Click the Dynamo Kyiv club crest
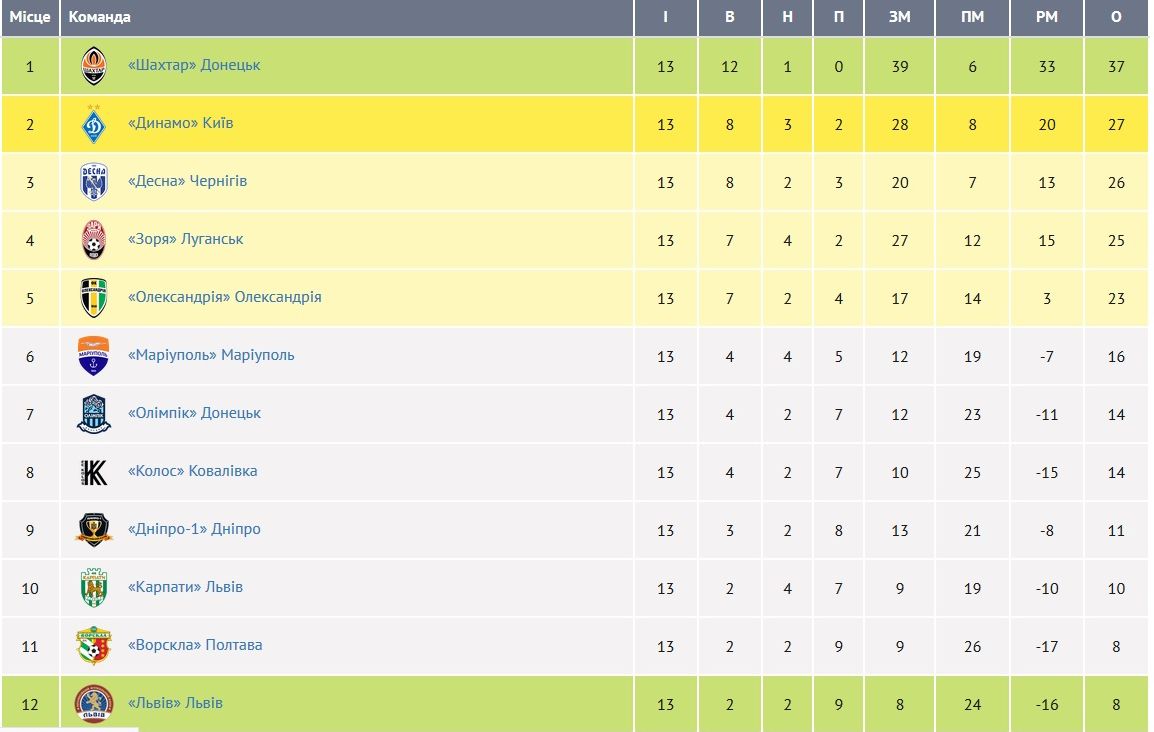 pos(94,124)
